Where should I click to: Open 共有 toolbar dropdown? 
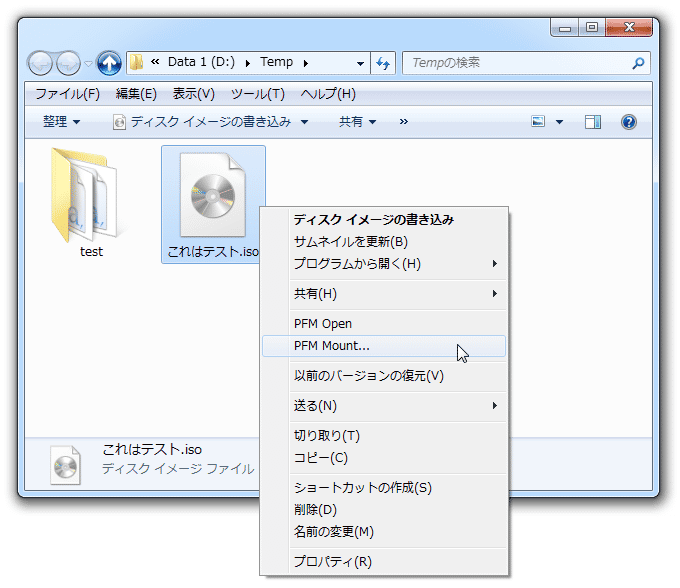coord(357,122)
